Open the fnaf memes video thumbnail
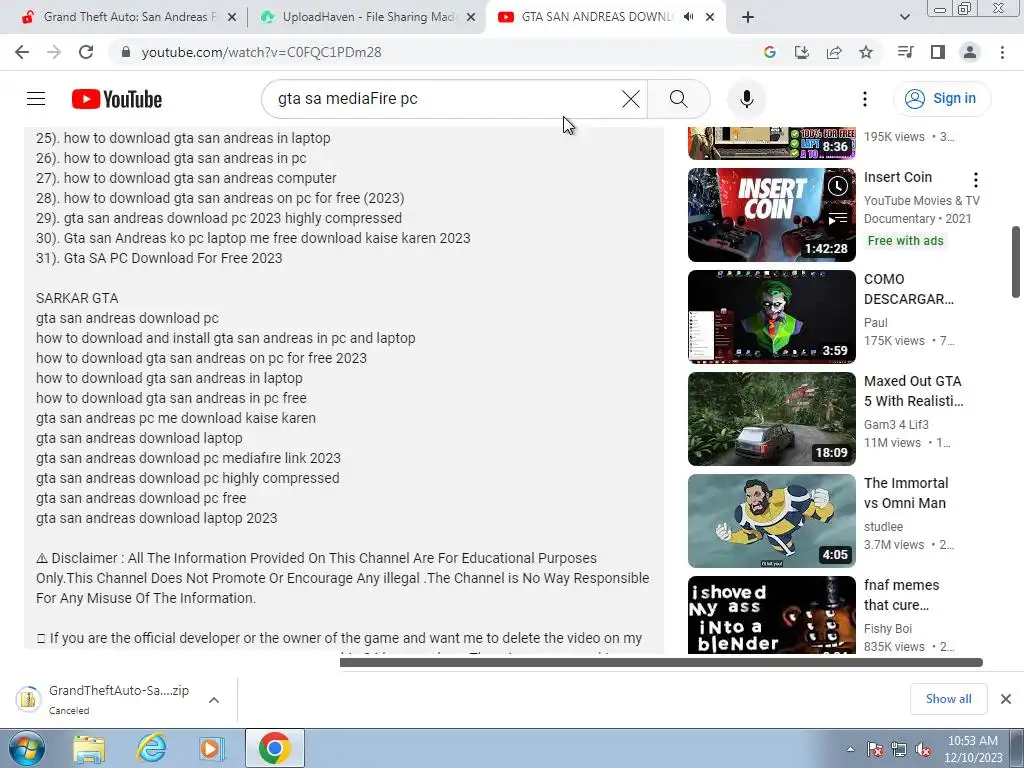This screenshot has height=768, width=1024. [771, 615]
